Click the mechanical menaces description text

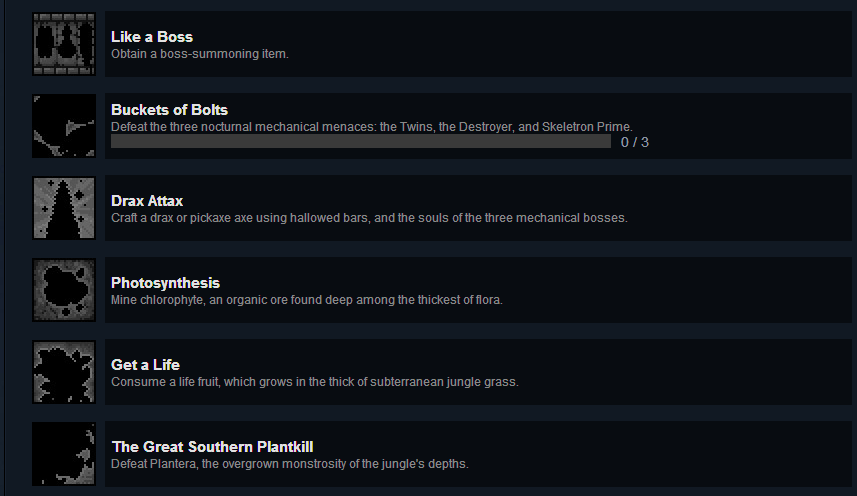tap(371, 127)
